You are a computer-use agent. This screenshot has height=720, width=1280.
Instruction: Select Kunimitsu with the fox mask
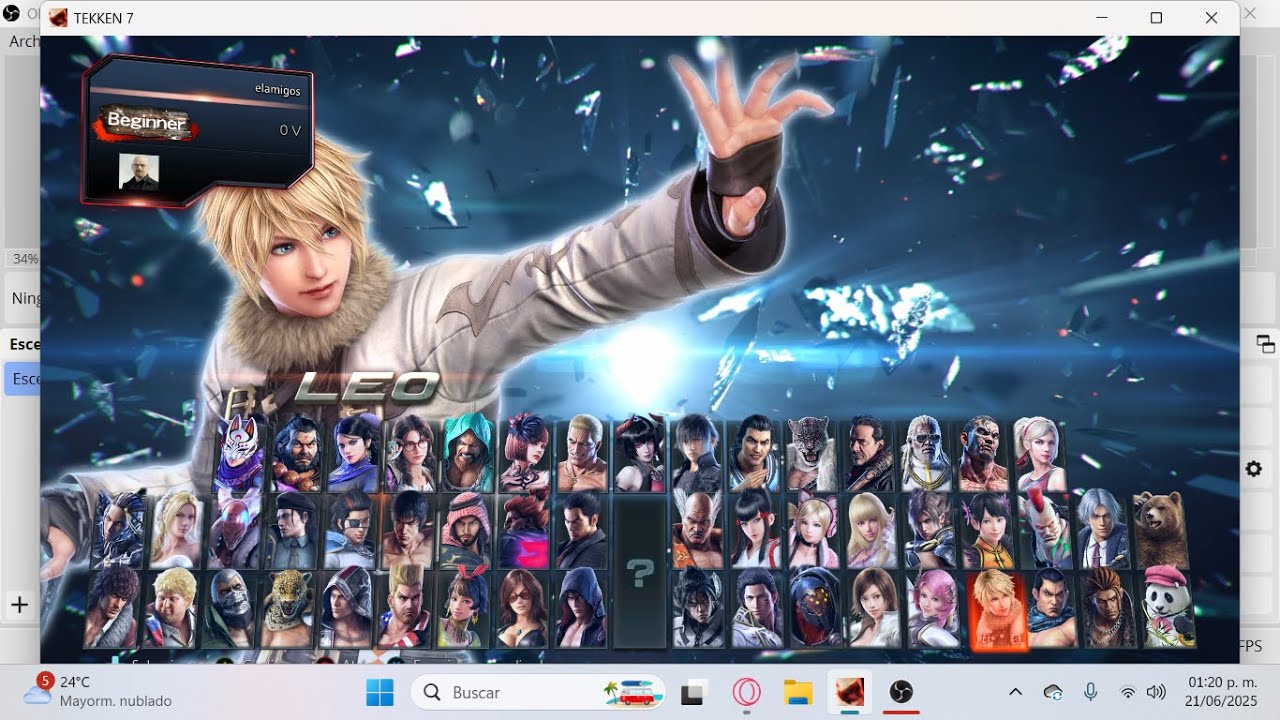240,454
